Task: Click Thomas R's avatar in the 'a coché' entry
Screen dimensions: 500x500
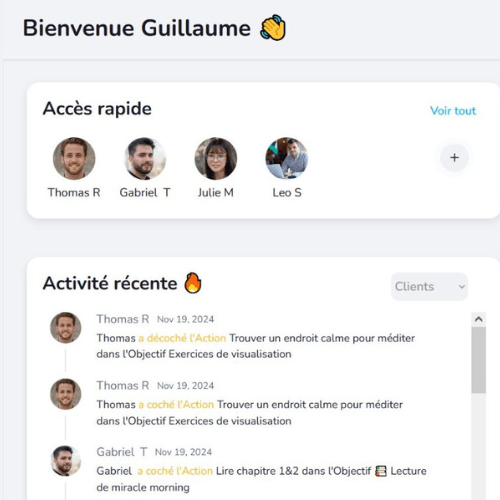Action: (x=65, y=394)
